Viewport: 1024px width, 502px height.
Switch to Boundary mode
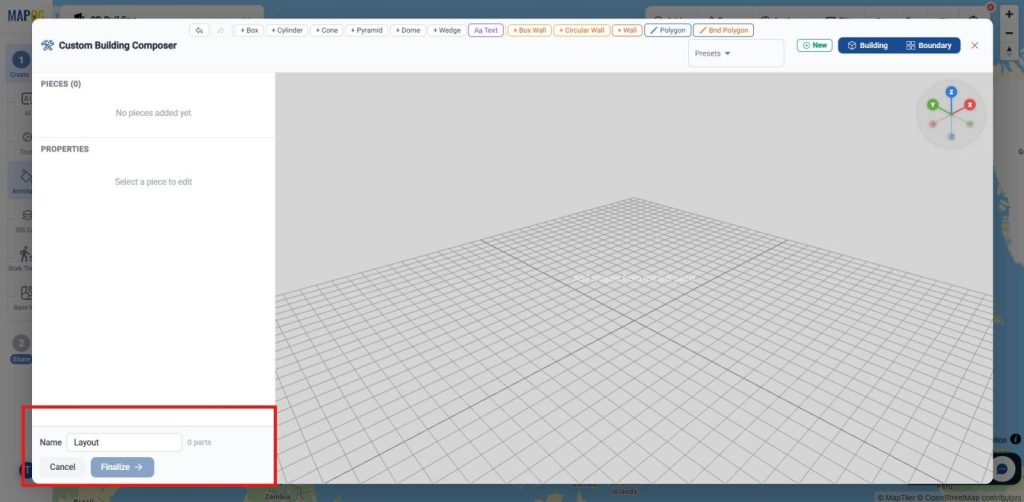click(928, 46)
